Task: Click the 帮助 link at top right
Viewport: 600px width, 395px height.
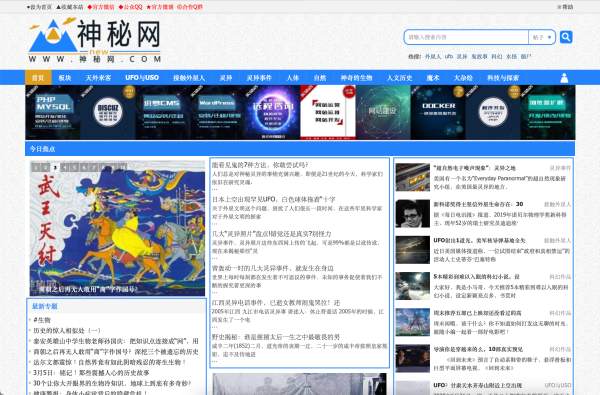Action: click(565, 7)
